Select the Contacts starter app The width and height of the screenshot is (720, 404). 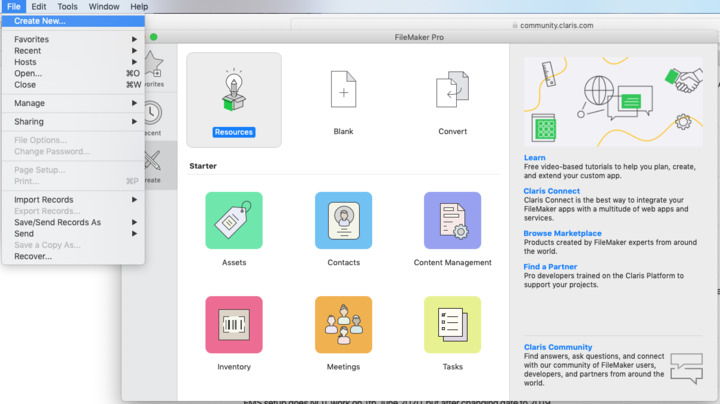click(x=343, y=220)
